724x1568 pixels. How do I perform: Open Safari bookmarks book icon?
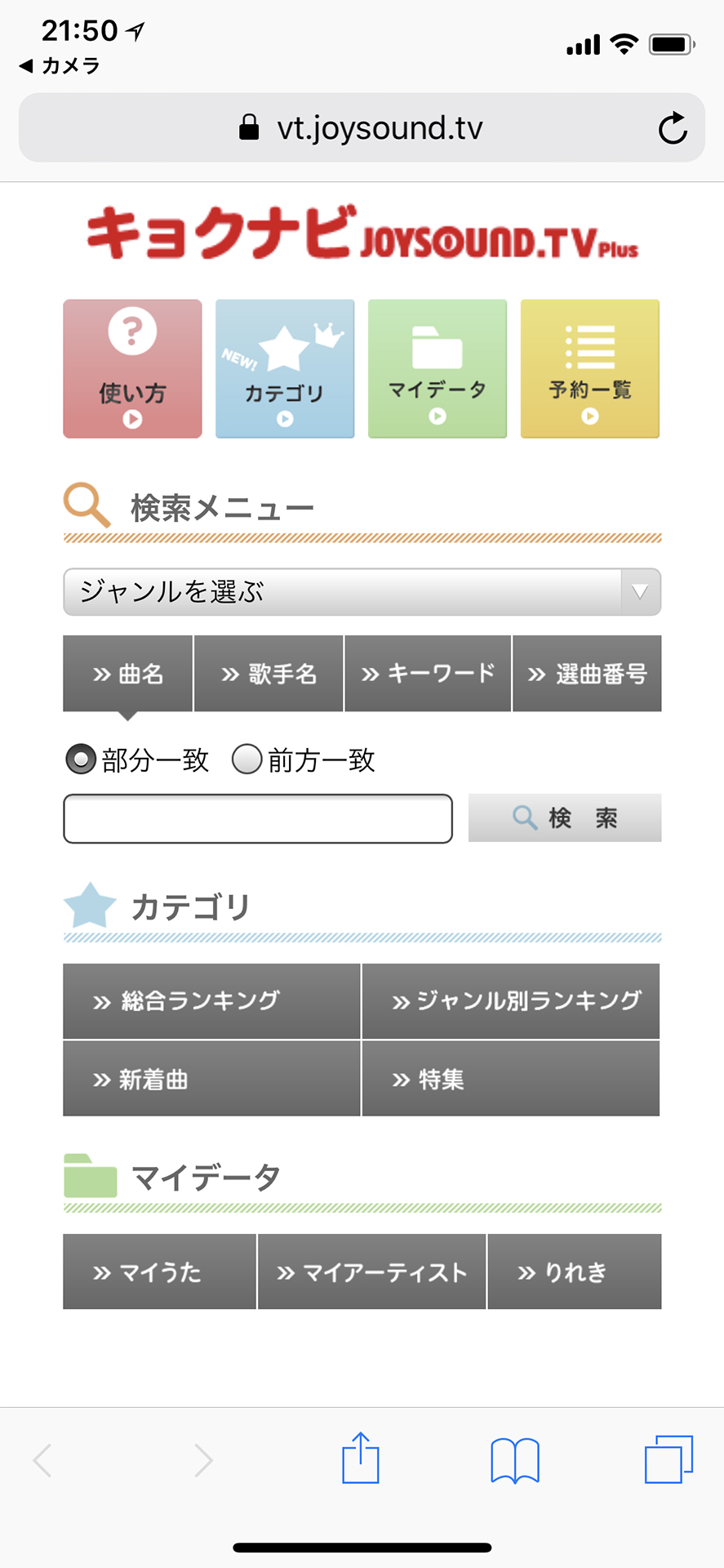[x=514, y=1459]
